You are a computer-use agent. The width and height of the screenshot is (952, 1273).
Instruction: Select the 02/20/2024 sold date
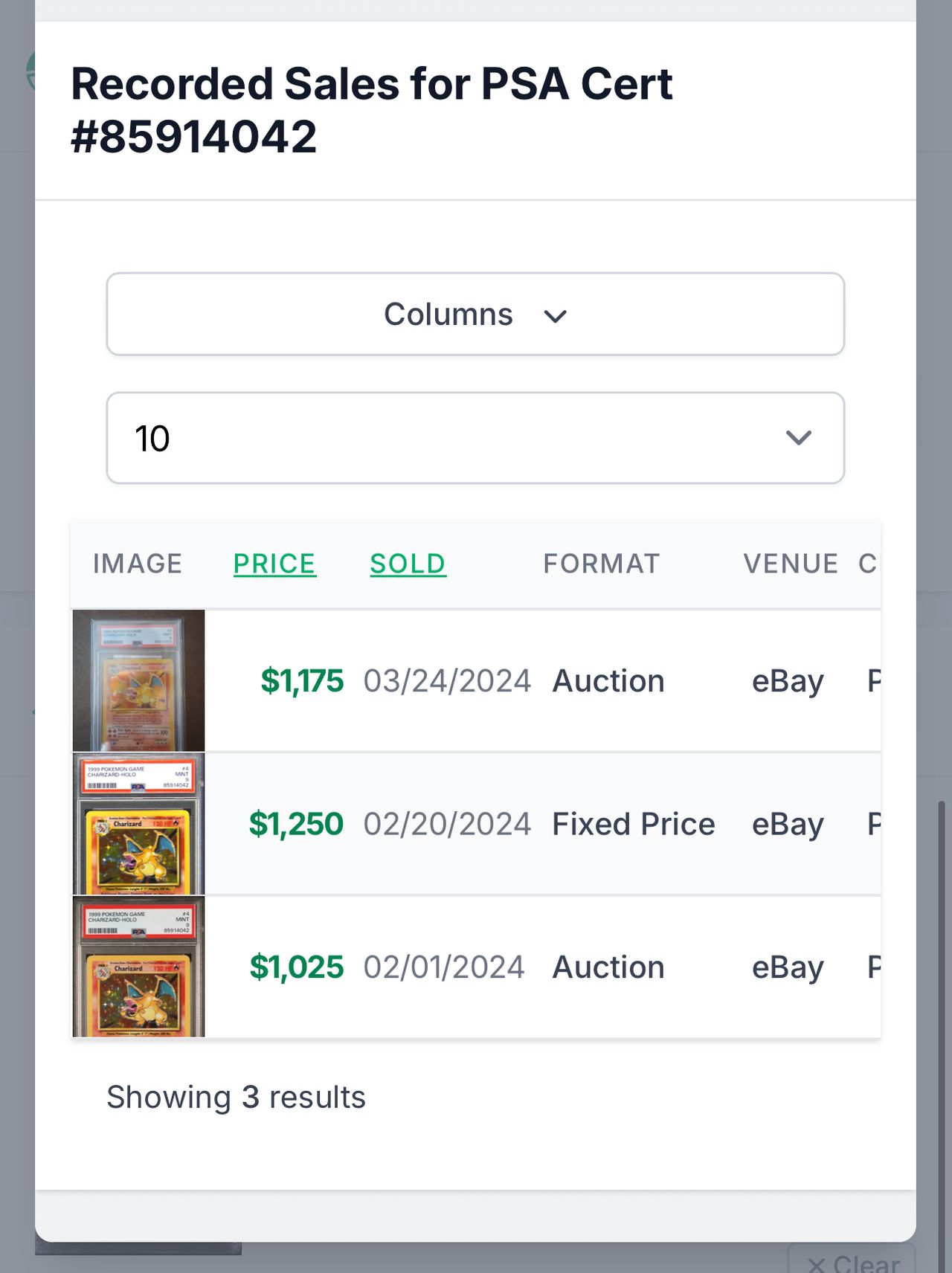447,824
